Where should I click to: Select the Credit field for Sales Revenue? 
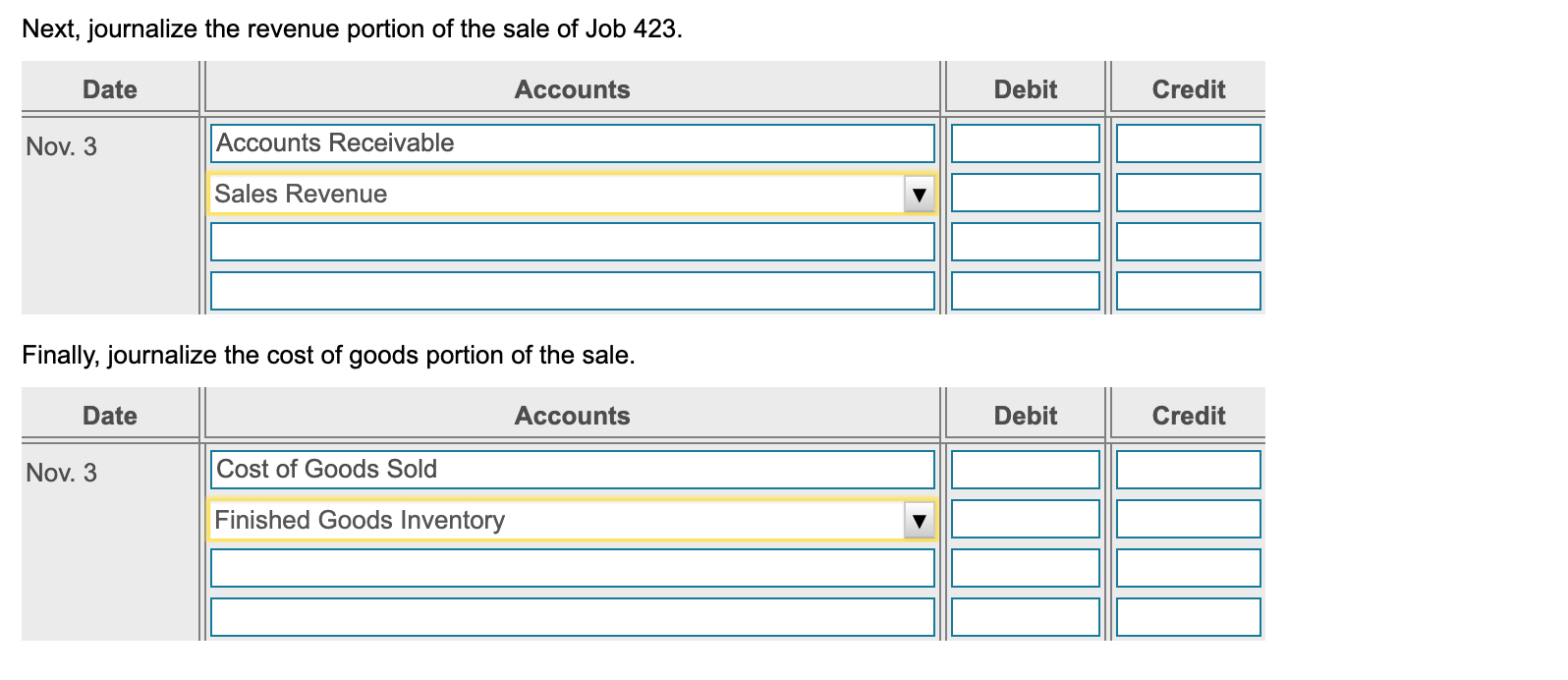pos(1189,193)
